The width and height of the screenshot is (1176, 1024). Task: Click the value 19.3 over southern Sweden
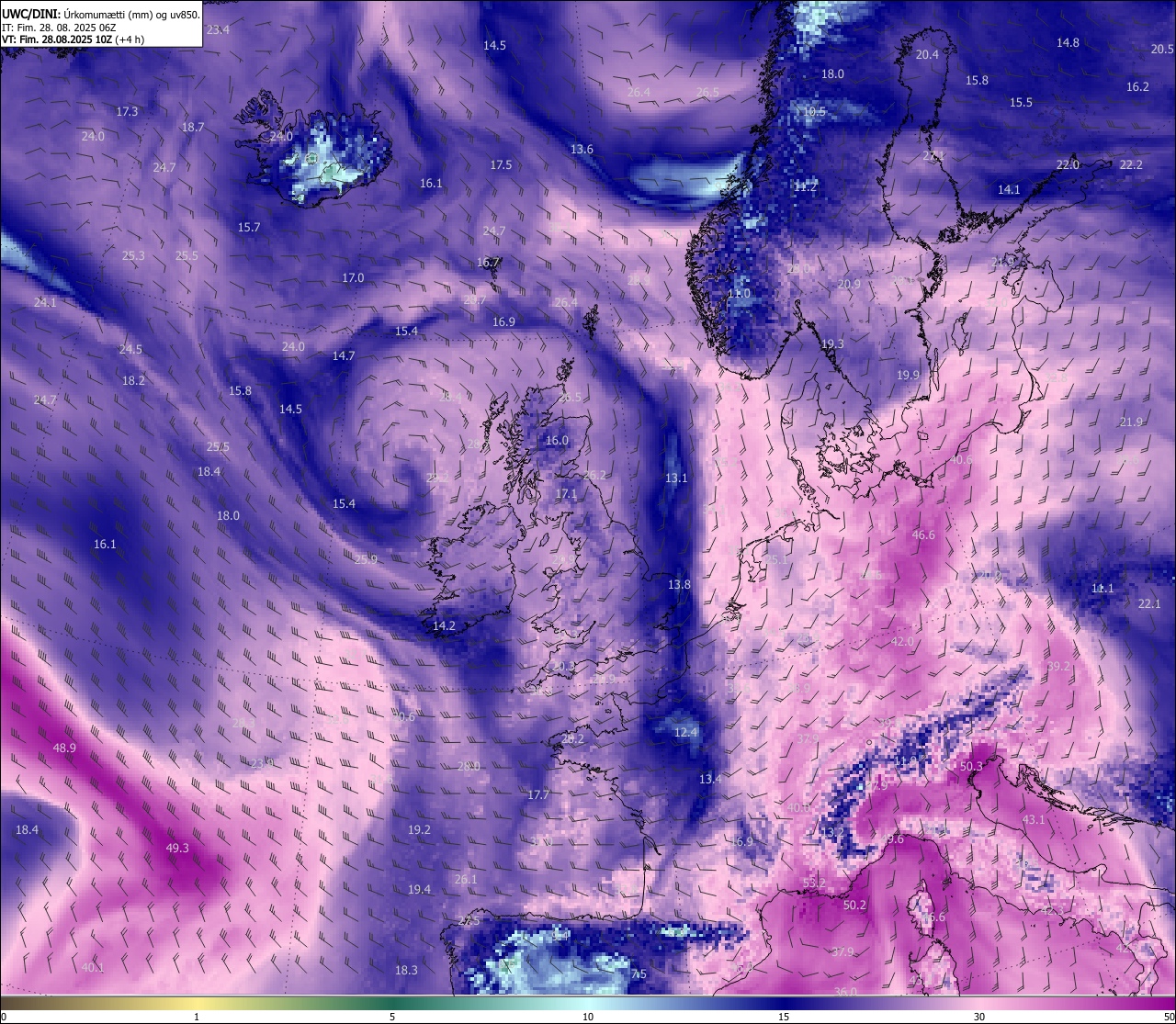(832, 343)
